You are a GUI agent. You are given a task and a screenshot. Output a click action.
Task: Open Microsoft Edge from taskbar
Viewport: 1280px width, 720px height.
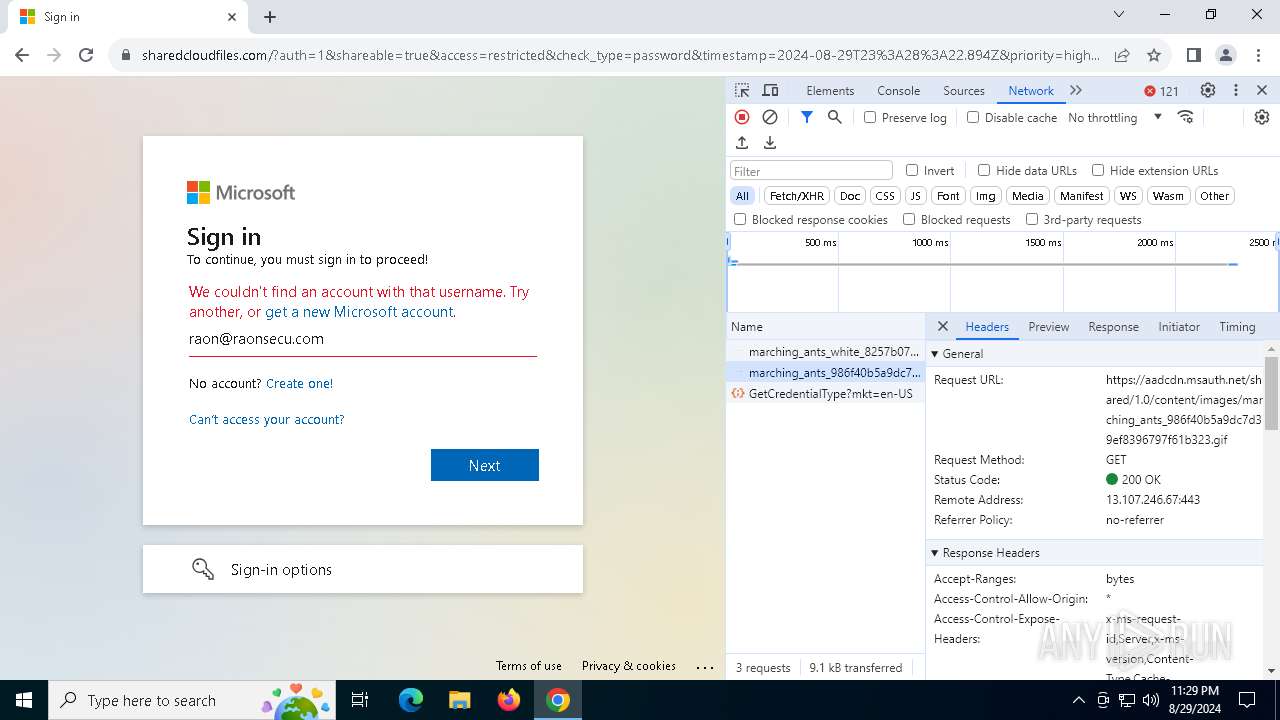click(x=411, y=700)
